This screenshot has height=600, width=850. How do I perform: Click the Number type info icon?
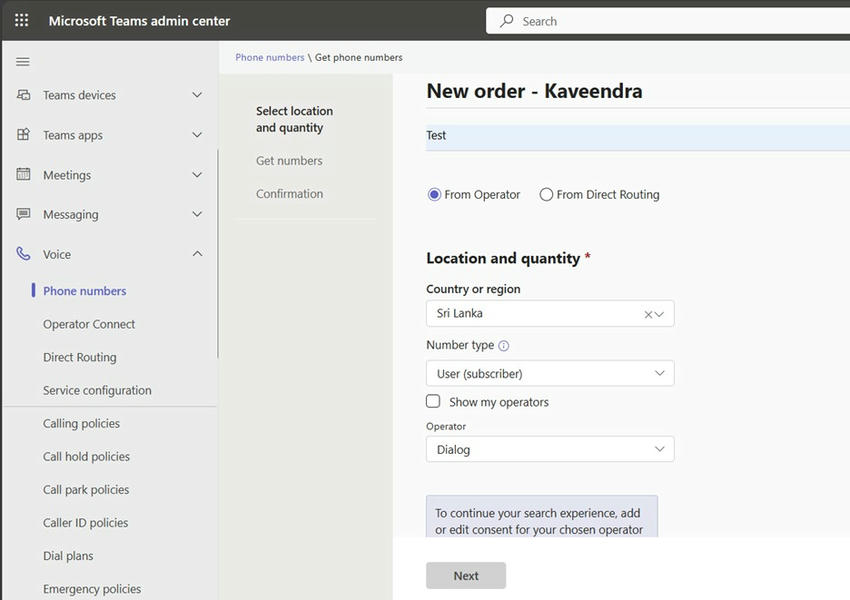(x=504, y=346)
